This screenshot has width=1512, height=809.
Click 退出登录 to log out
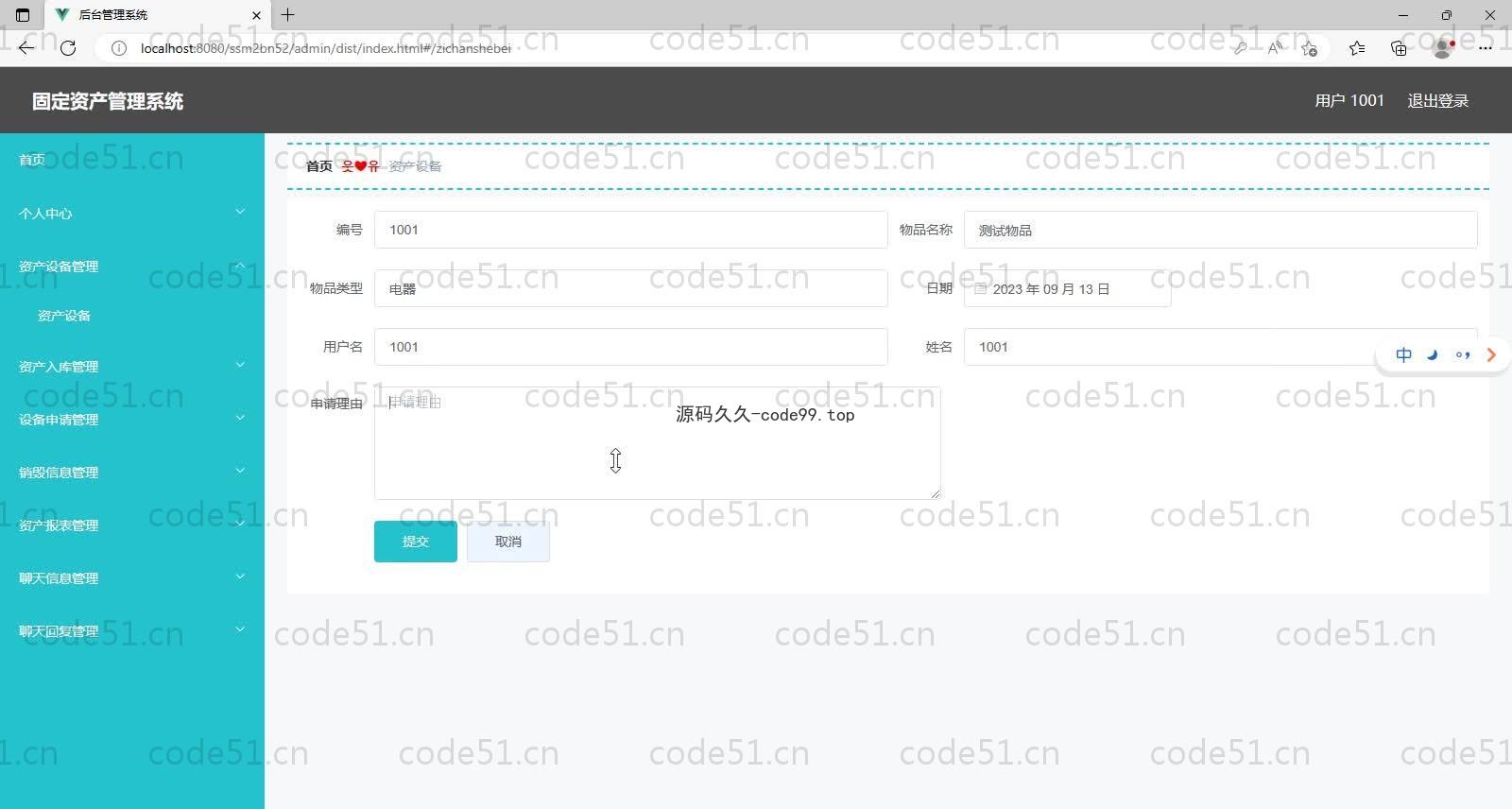[1437, 101]
